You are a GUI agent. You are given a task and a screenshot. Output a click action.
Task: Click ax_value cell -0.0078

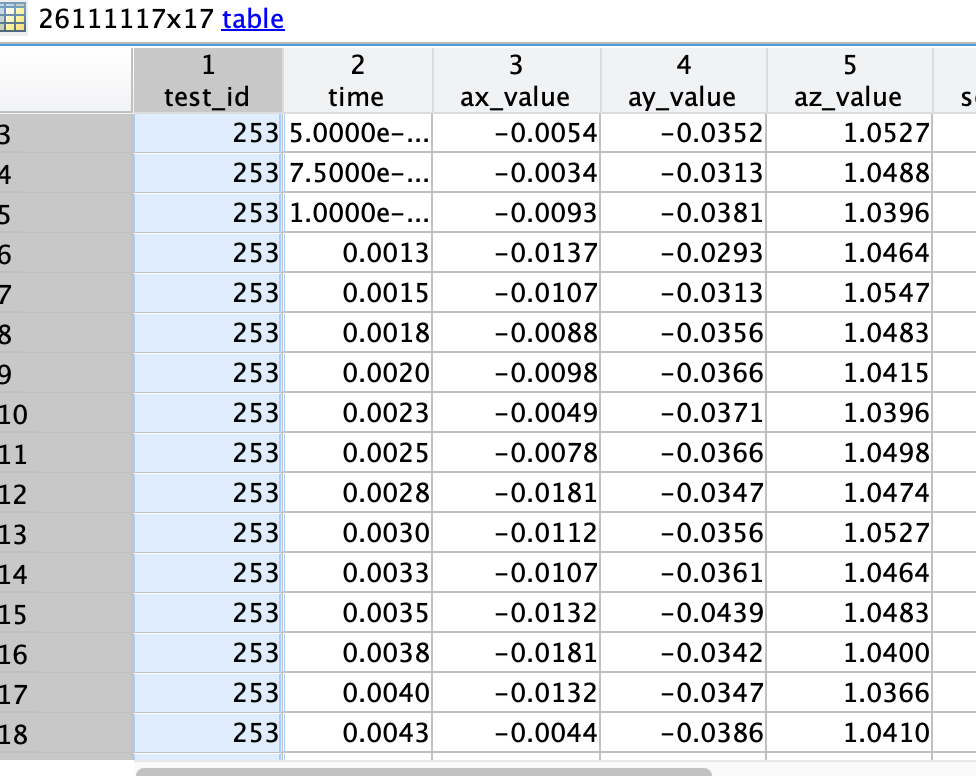[517, 453]
